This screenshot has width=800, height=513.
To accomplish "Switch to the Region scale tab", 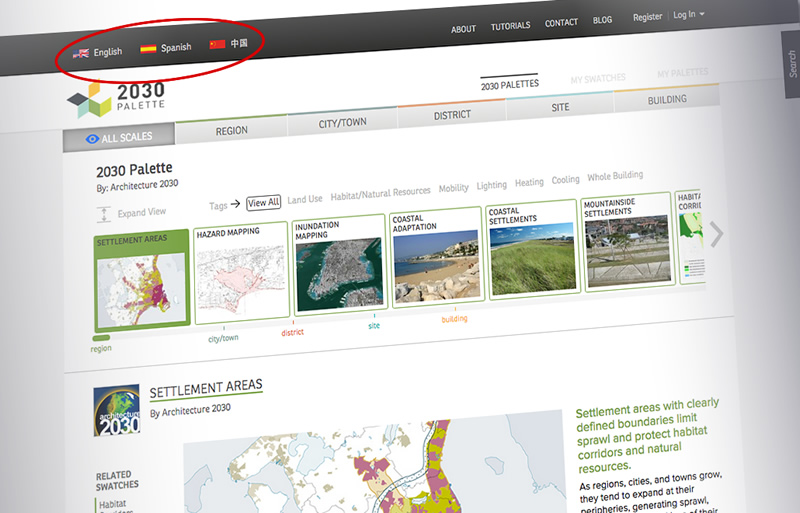I will (x=231, y=130).
